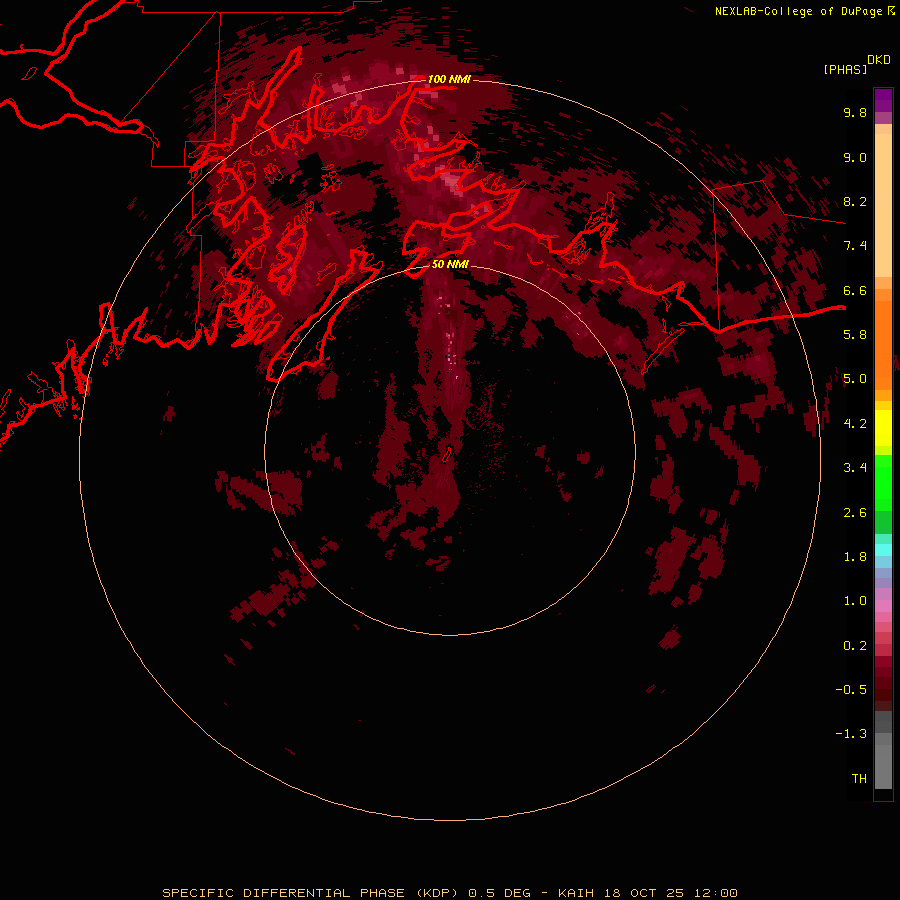
Task: Click the 1.8 value on the color scale
Action: coord(855,557)
